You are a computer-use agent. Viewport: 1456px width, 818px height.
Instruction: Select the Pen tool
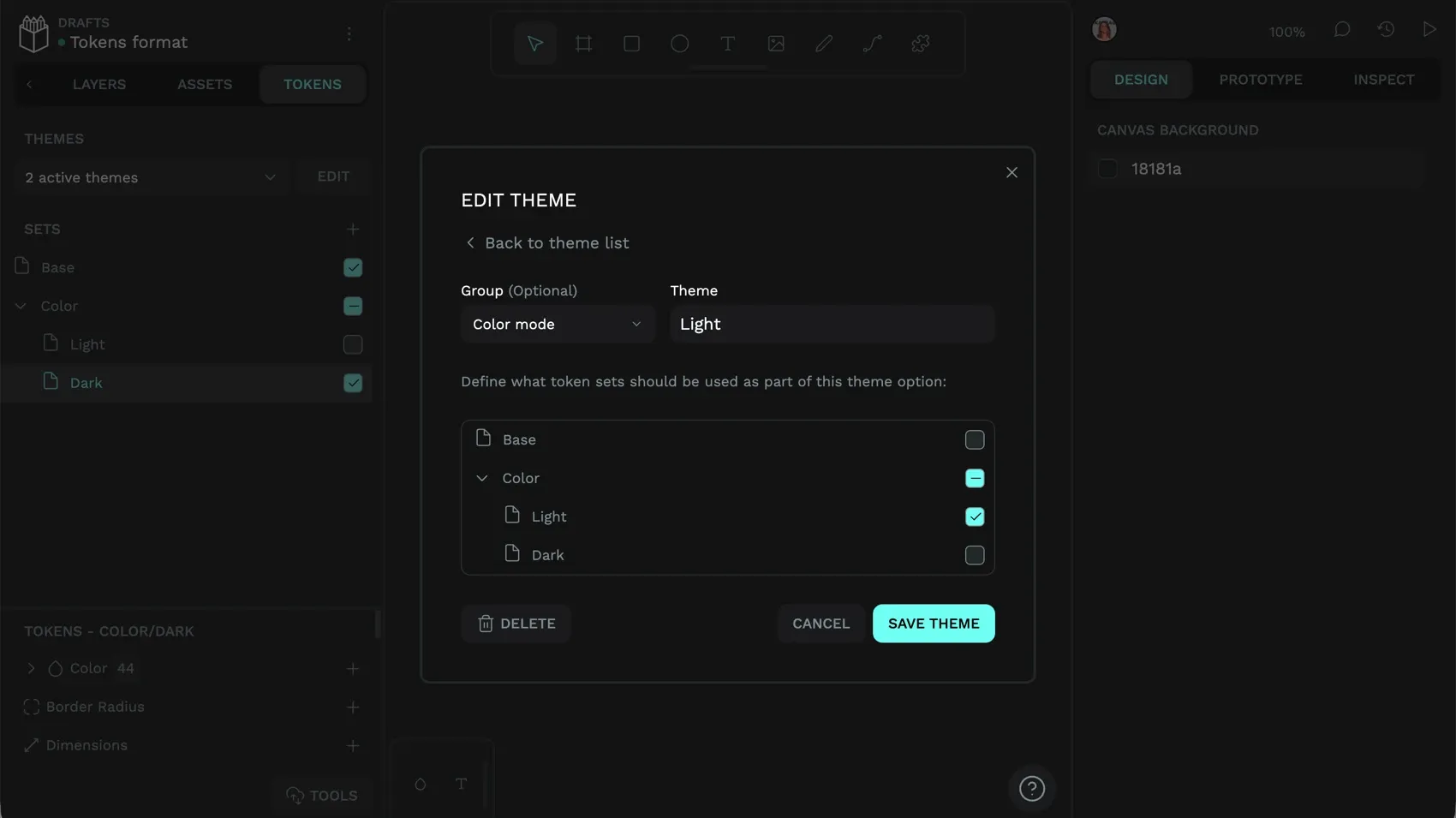(x=823, y=43)
